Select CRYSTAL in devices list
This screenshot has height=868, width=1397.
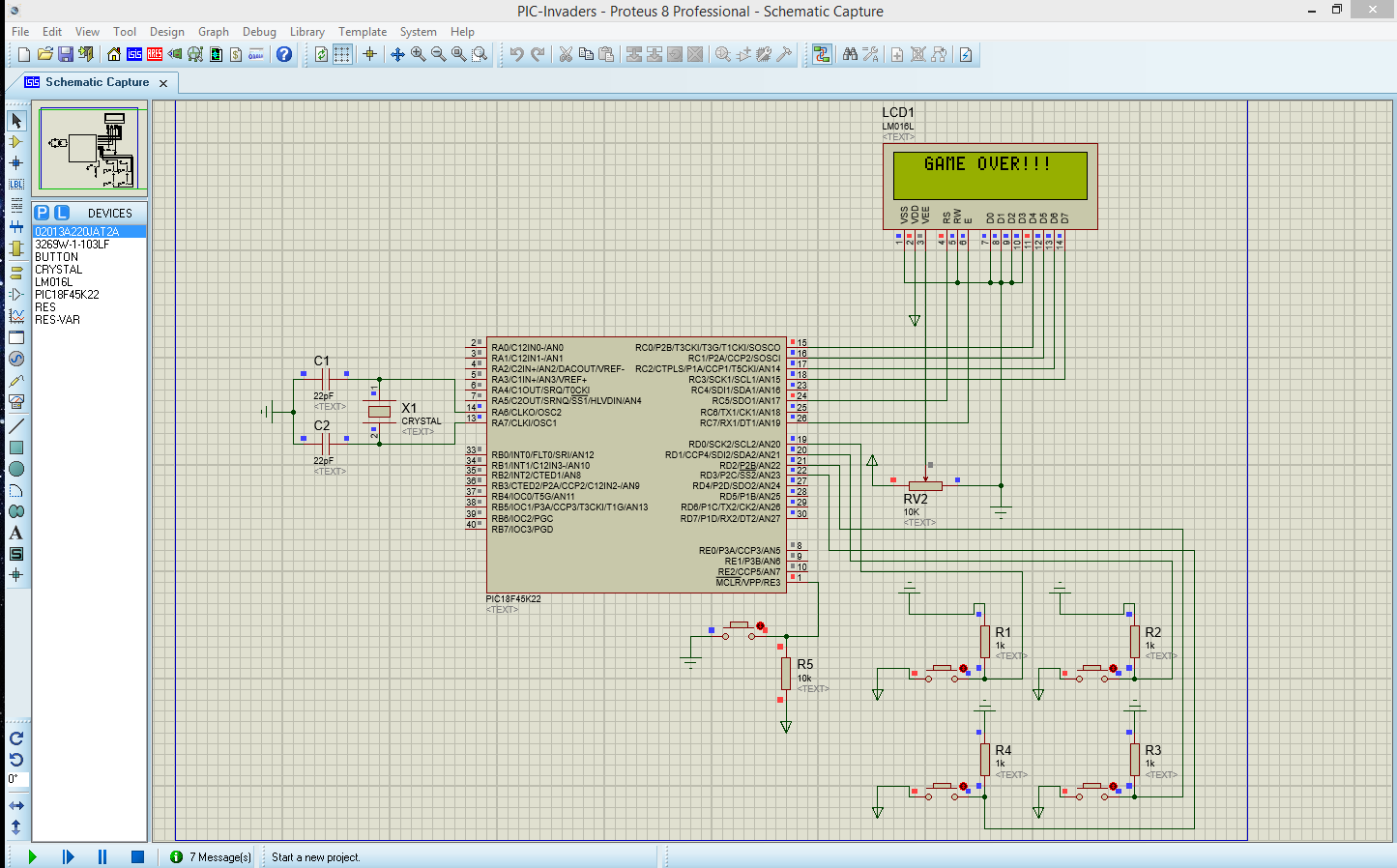click(x=58, y=270)
